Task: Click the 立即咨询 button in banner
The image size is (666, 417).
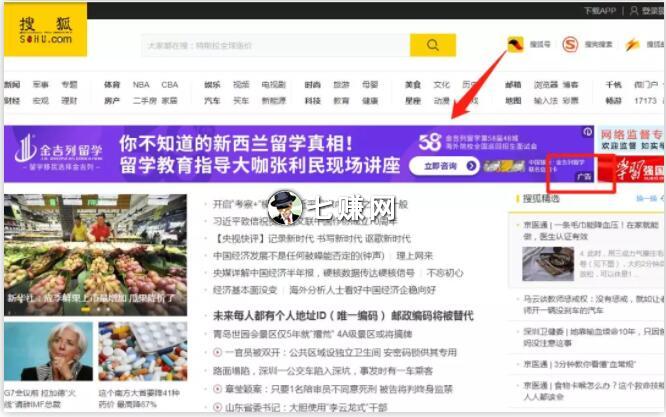Action: [444, 166]
